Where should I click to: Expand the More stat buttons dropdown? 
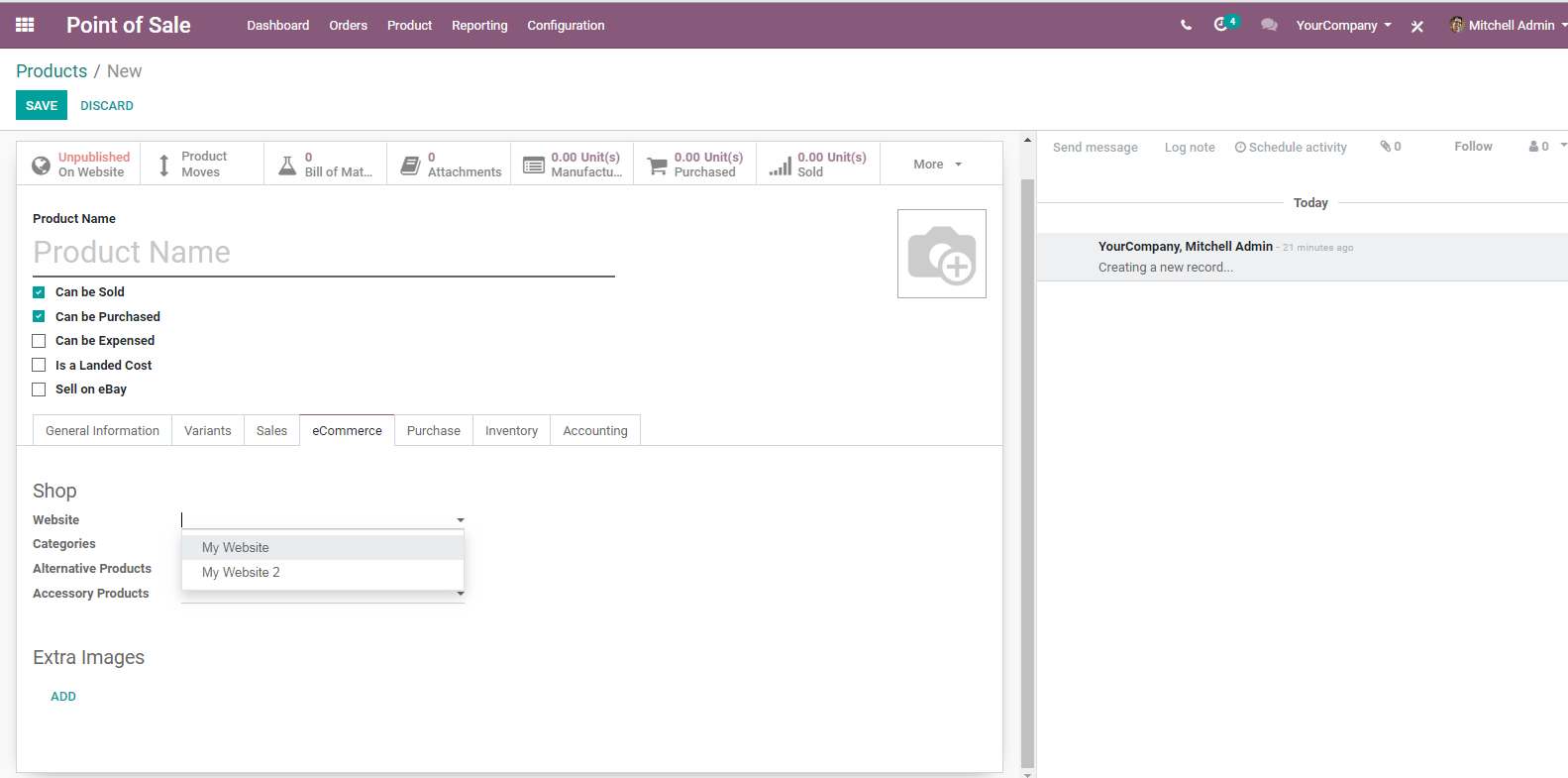[937, 165]
